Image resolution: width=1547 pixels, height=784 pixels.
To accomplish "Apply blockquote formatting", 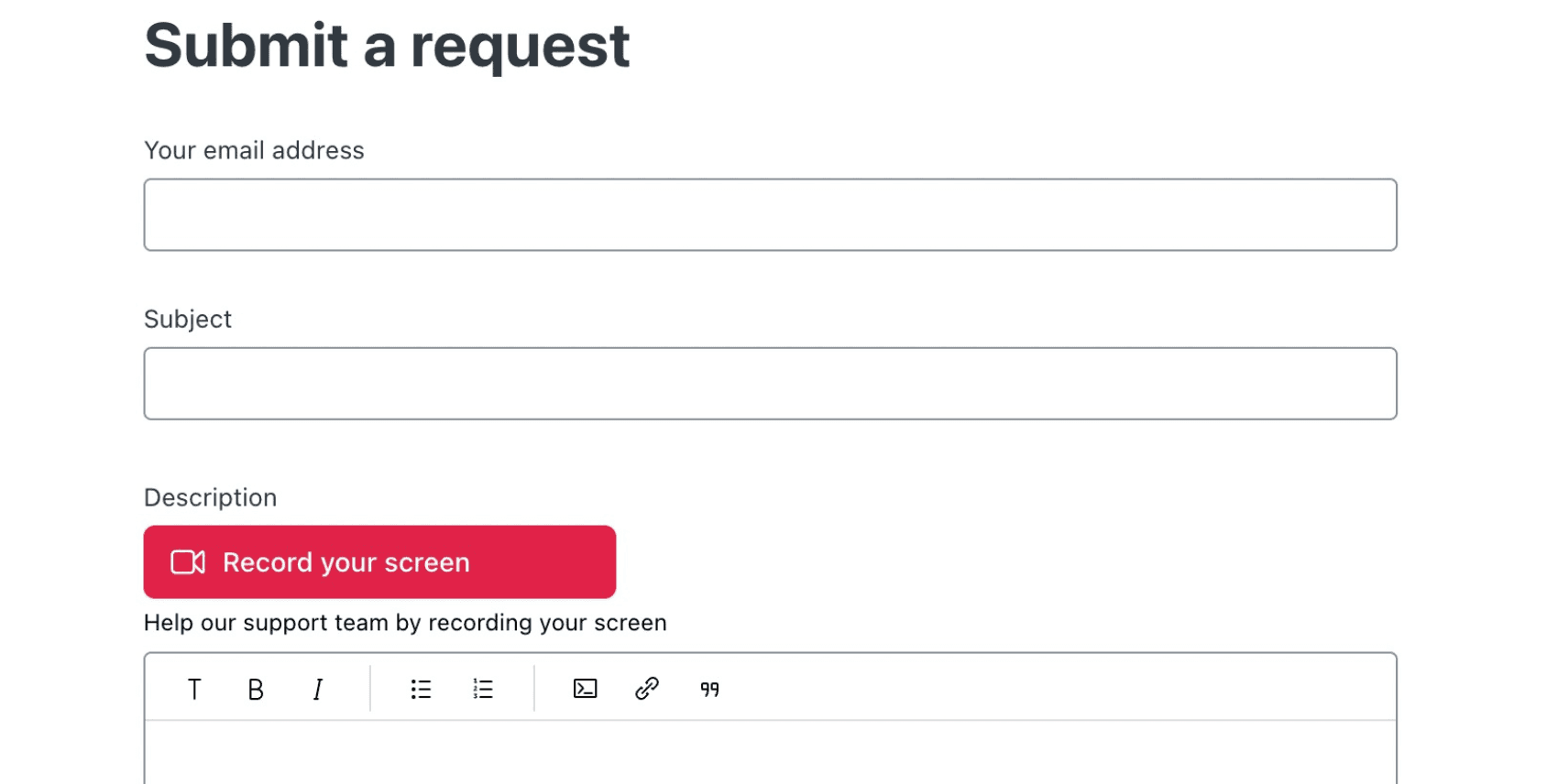I will point(708,689).
